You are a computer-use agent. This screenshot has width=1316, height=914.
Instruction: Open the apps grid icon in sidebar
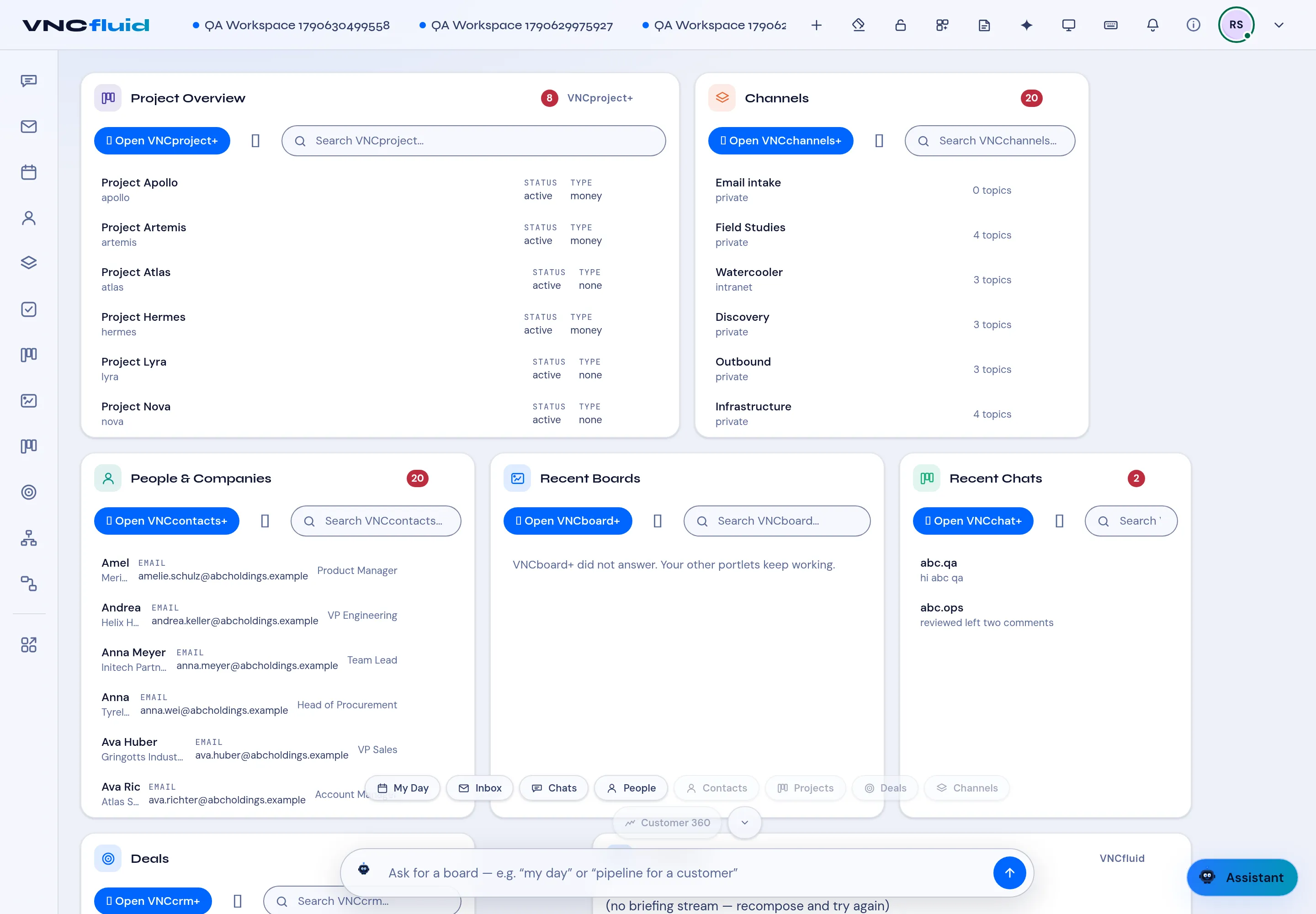point(29,645)
